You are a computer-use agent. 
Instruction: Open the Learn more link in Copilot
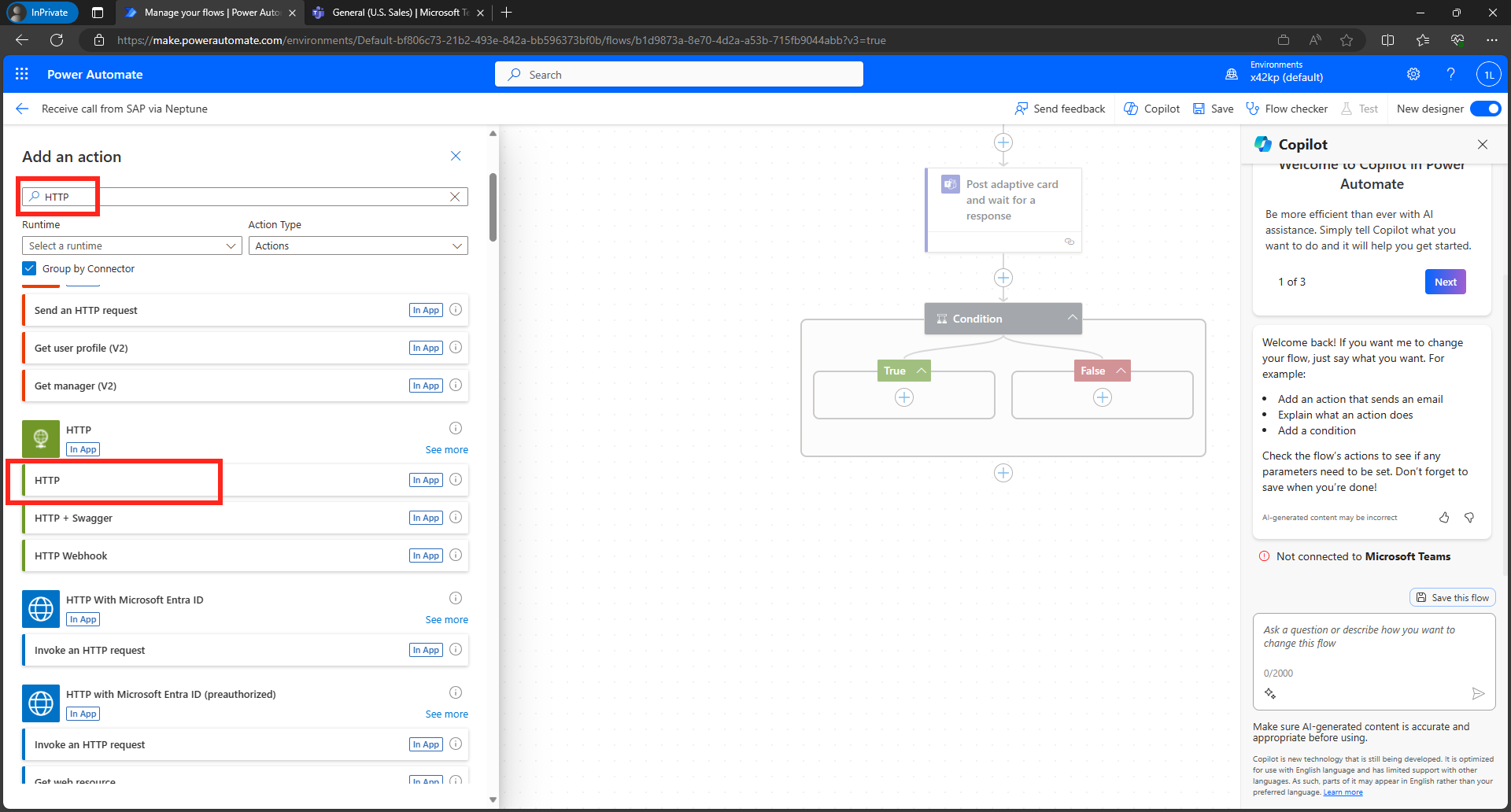[x=1343, y=792]
